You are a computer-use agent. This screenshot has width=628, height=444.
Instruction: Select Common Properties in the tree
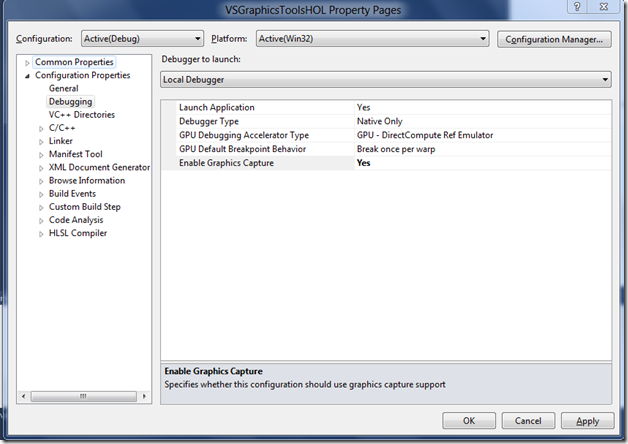pos(74,62)
